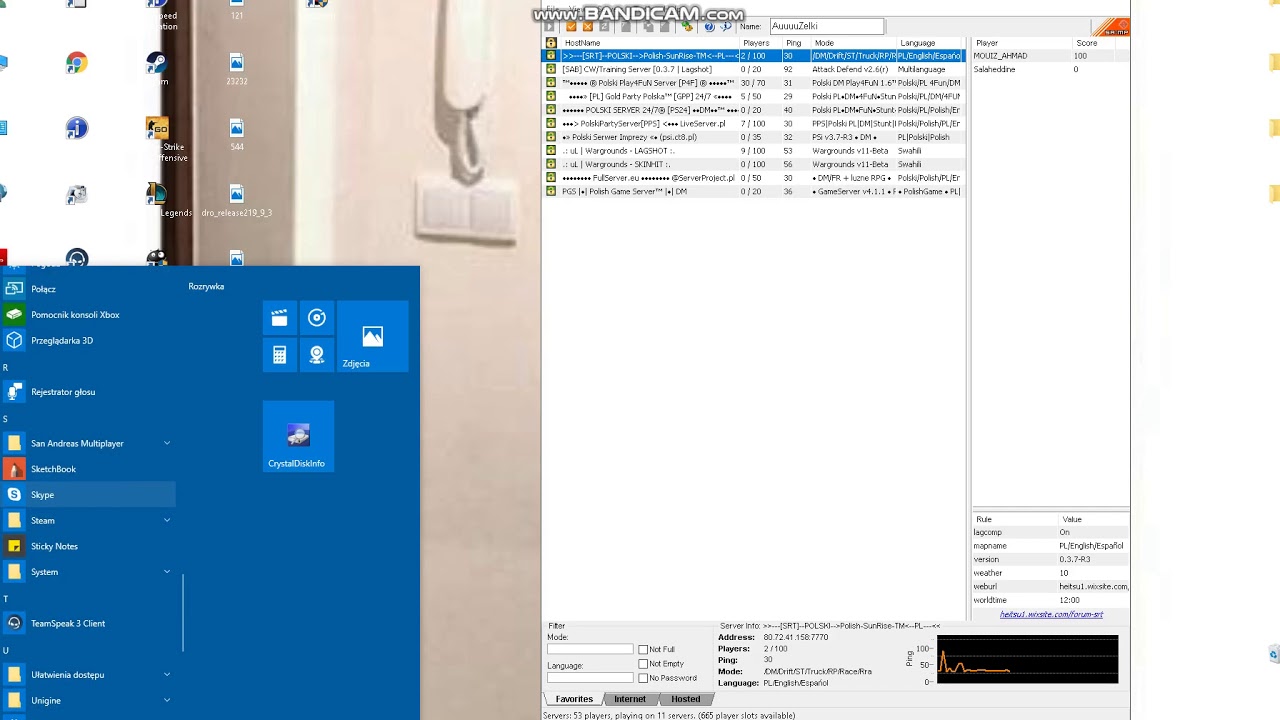Click the orange X Delete Server toolbar icon

(588, 27)
